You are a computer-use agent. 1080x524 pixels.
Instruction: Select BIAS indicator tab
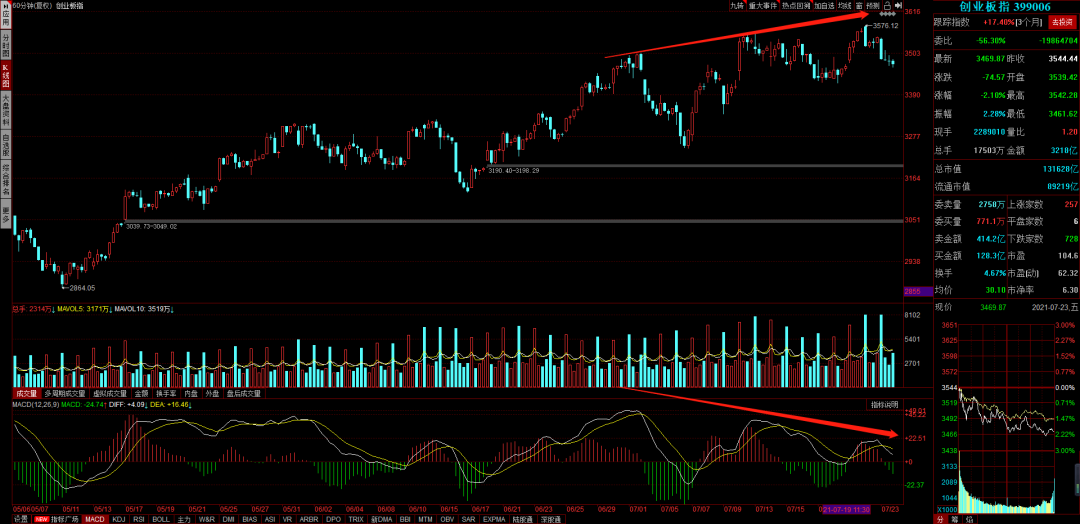click(x=250, y=519)
